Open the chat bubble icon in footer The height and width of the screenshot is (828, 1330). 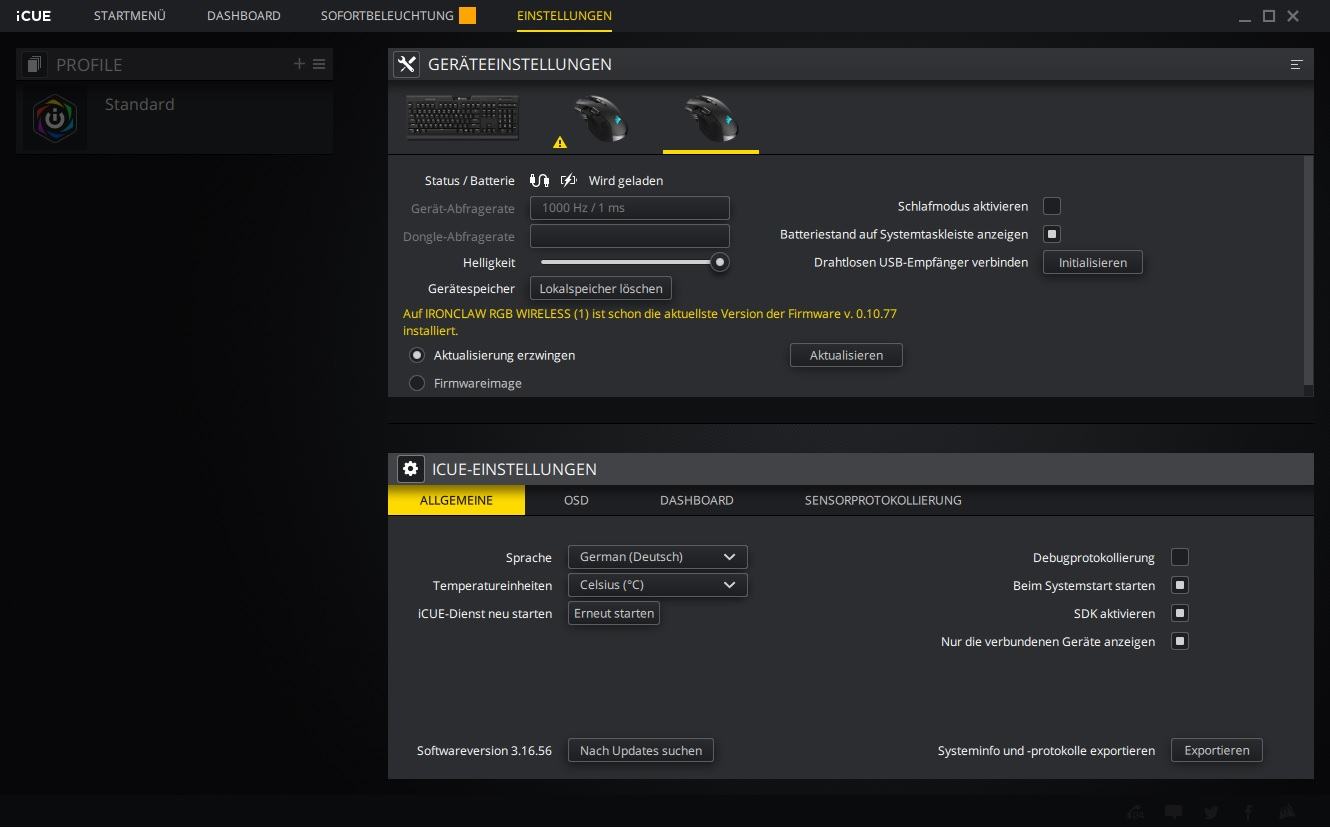(1174, 812)
